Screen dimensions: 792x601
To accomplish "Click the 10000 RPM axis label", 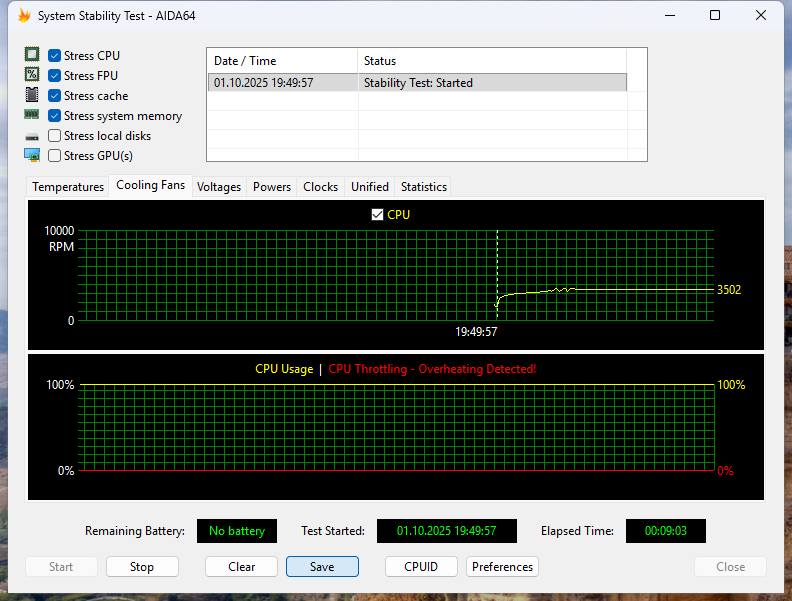I will tap(59, 231).
